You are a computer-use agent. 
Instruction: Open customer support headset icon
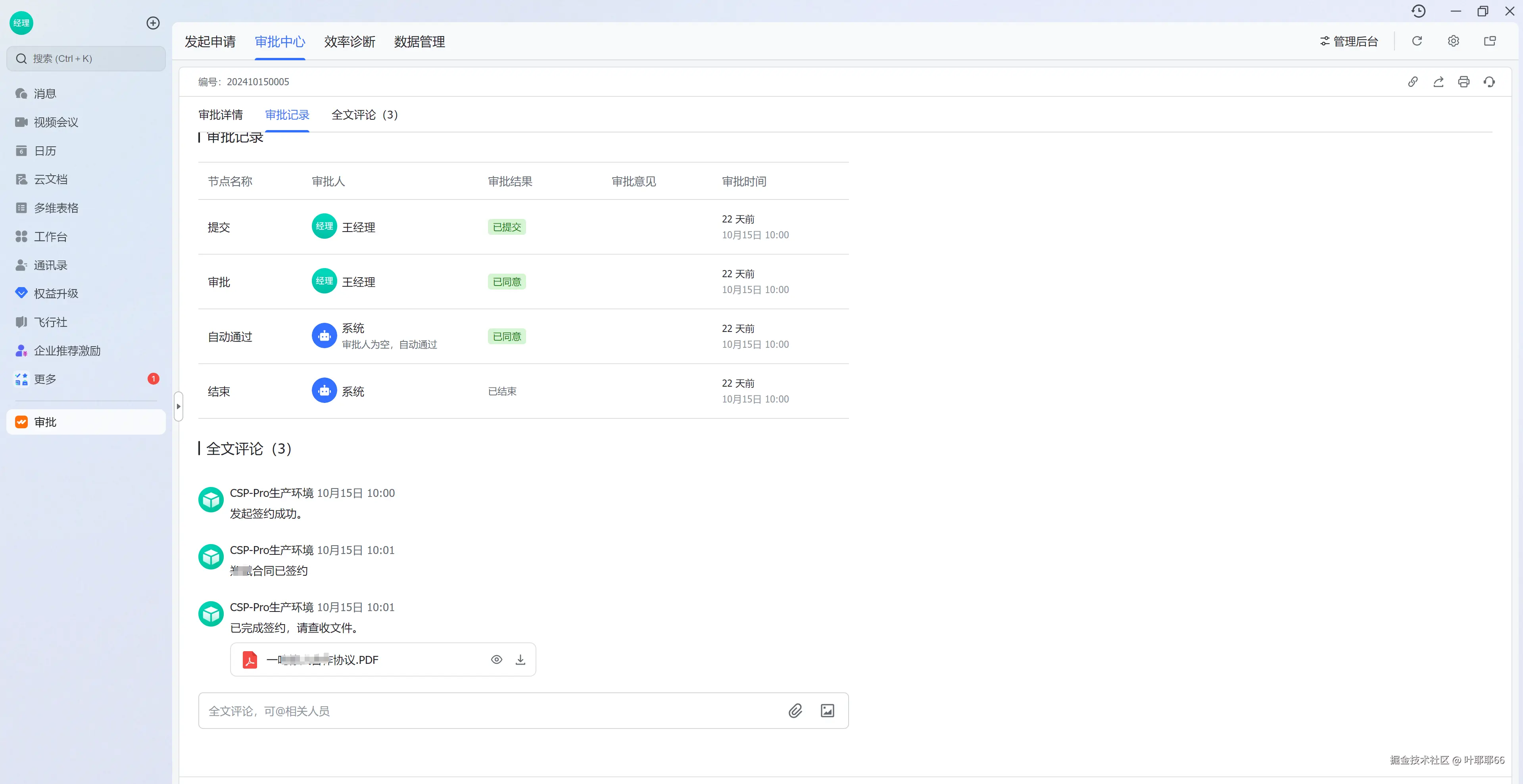click(1489, 82)
